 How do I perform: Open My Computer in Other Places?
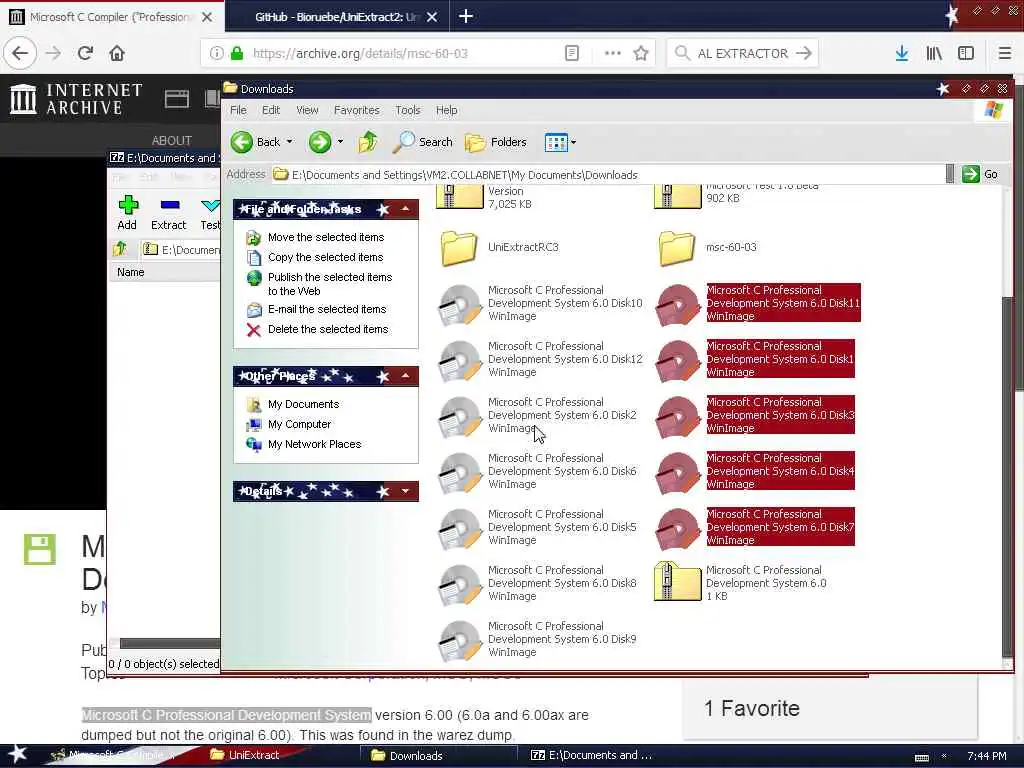click(299, 424)
